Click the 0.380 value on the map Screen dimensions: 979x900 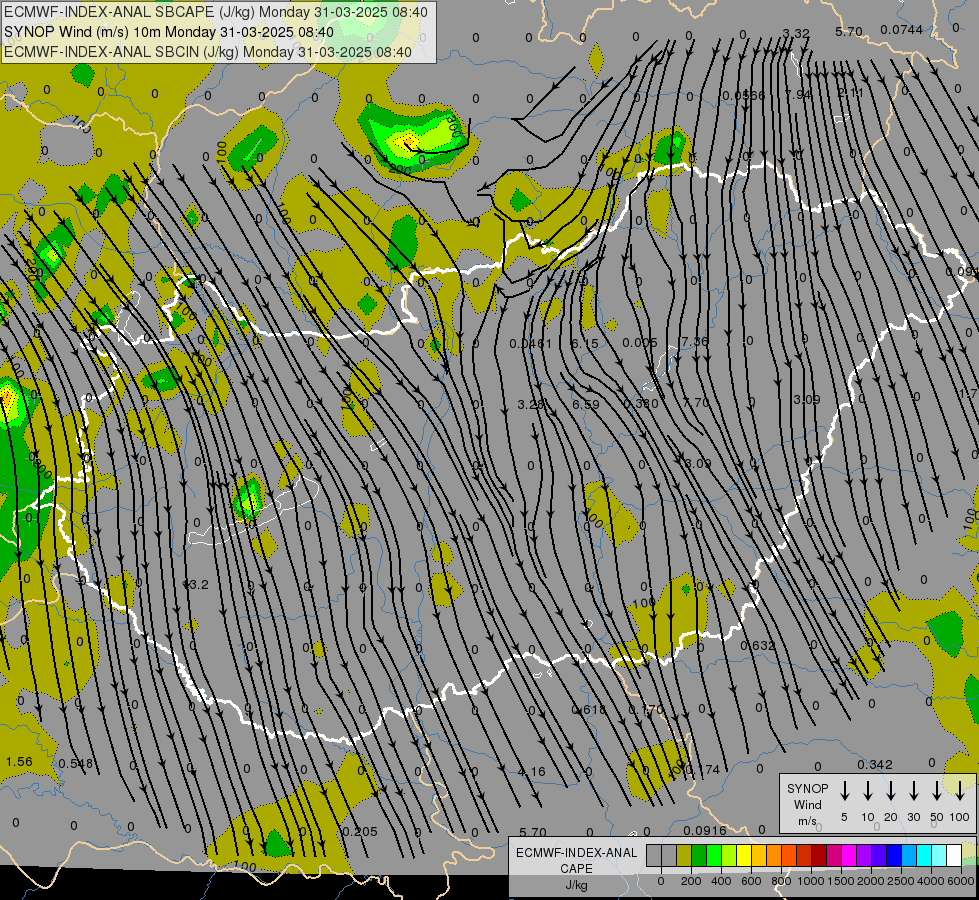point(641,403)
